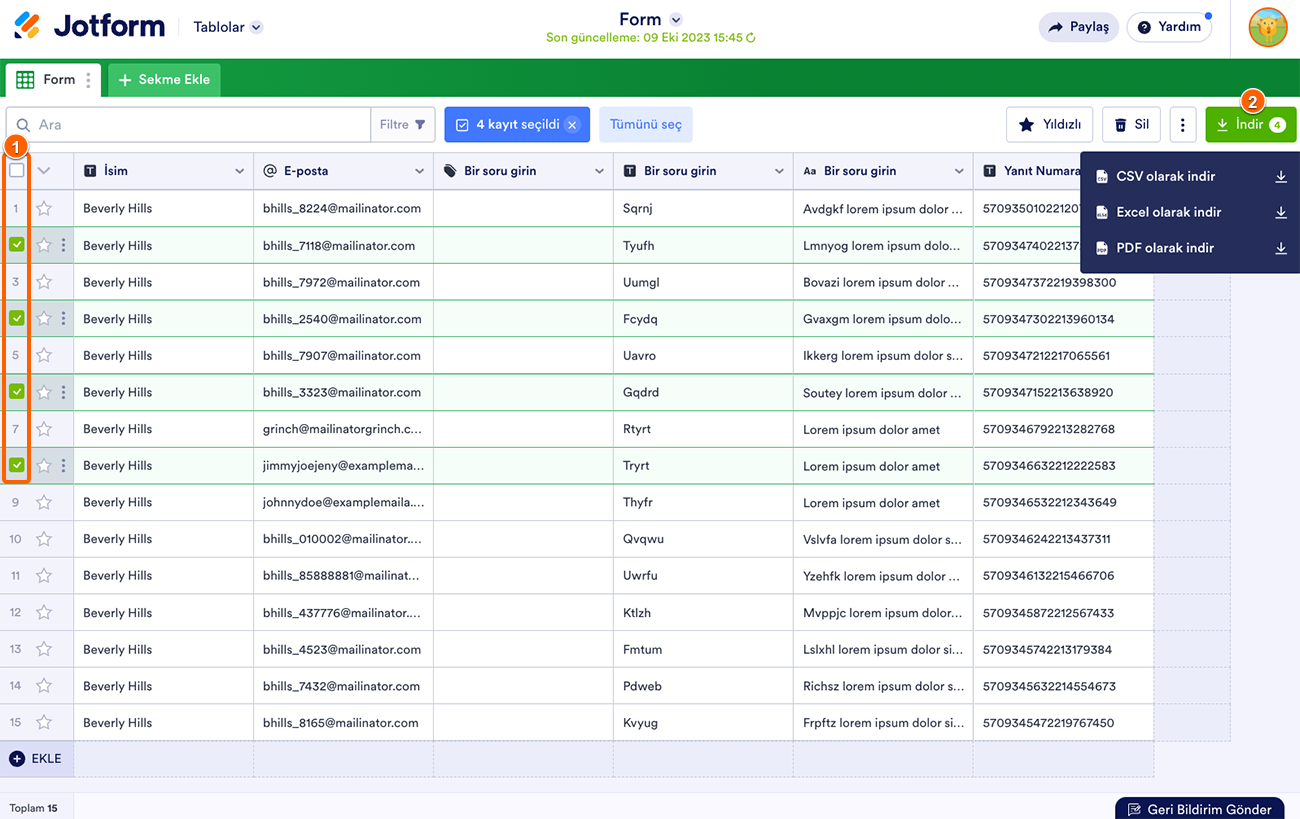This screenshot has height=819, width=1300.
Task: Star the row 9 johnnydoe entry
Action: (44, 502)
